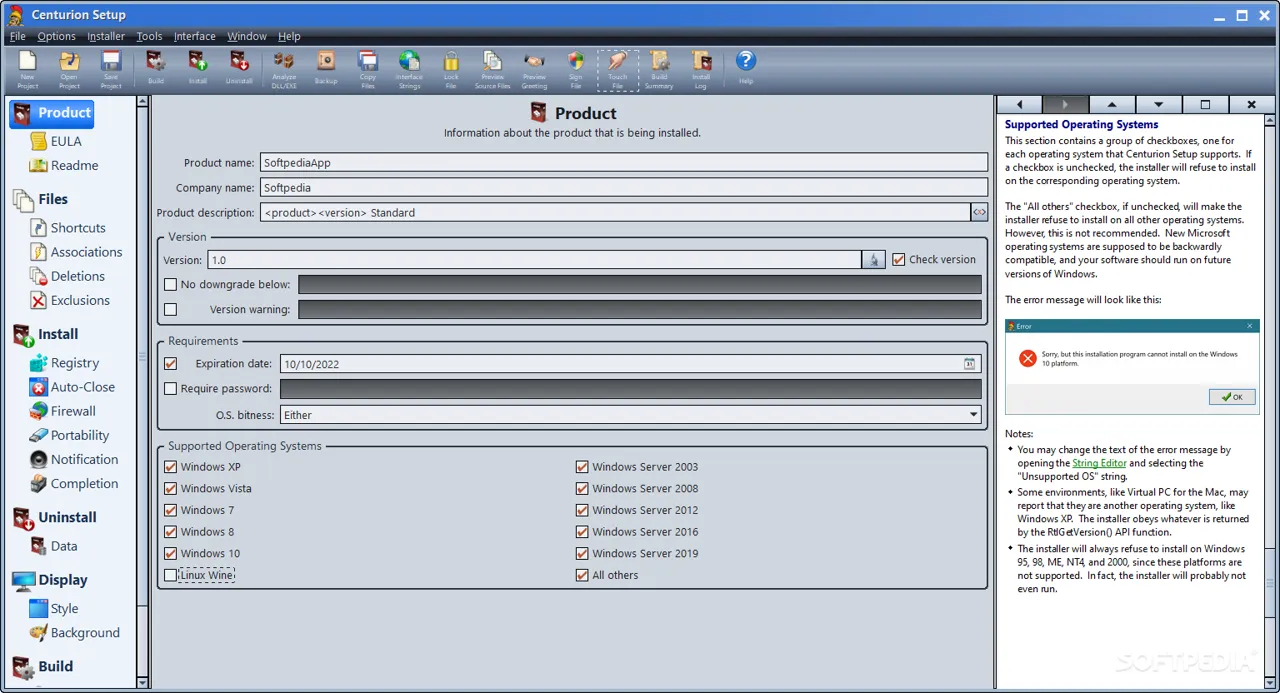The height and width of the screenshot is (693, 1280).
Task: Click the Touch File toolbar icon
Action: [x=618, y=70]
